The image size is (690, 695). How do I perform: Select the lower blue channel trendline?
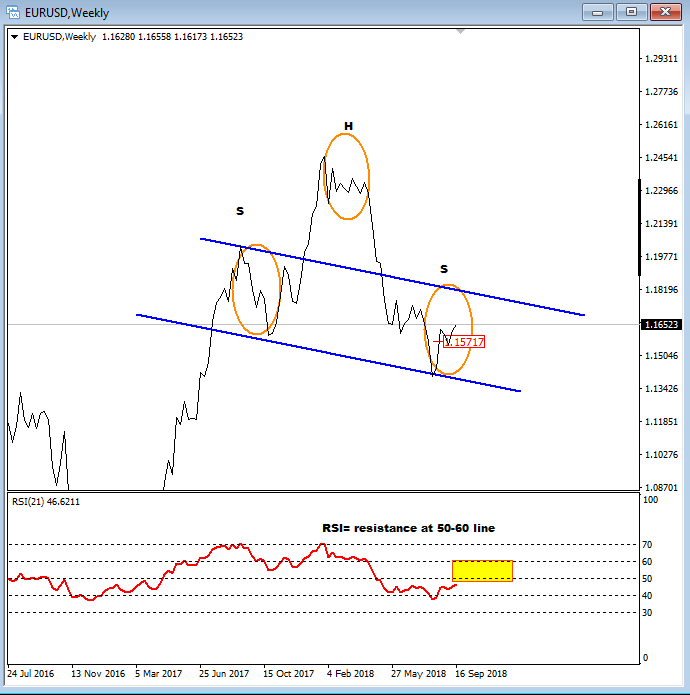coord(330,352)
